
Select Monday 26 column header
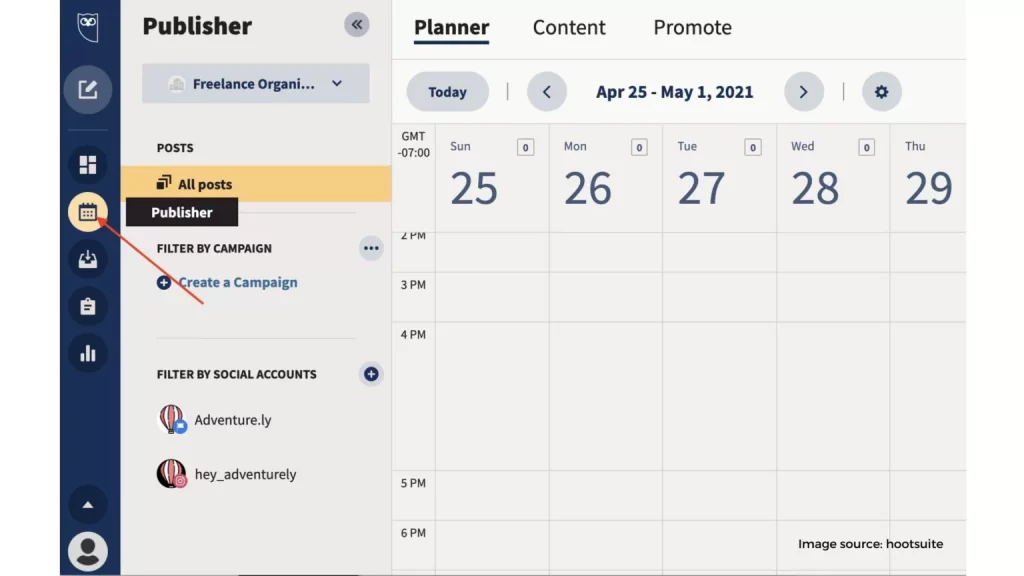(605, 177)
